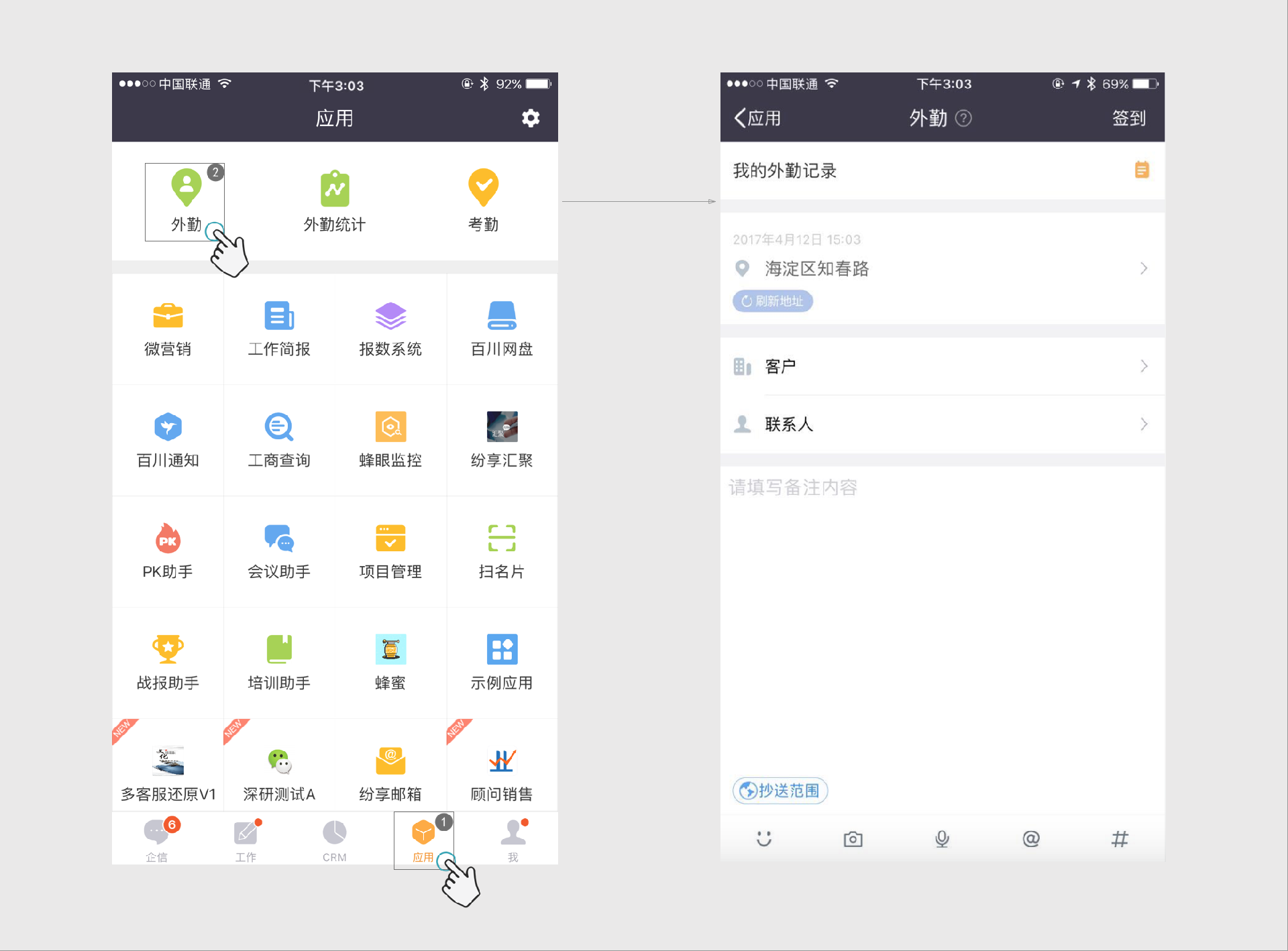This screenshot has width=1288, height=951.
Task: Open the 百川通知 app
Action: click(x=168, y=440)
